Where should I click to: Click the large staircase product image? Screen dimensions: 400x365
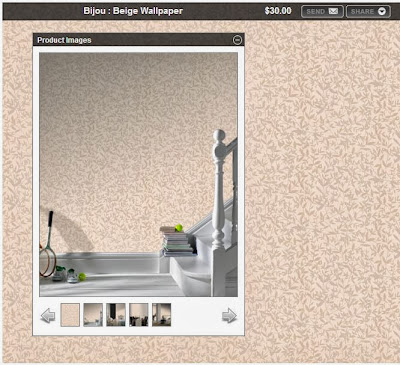click(x=138, y=175)
